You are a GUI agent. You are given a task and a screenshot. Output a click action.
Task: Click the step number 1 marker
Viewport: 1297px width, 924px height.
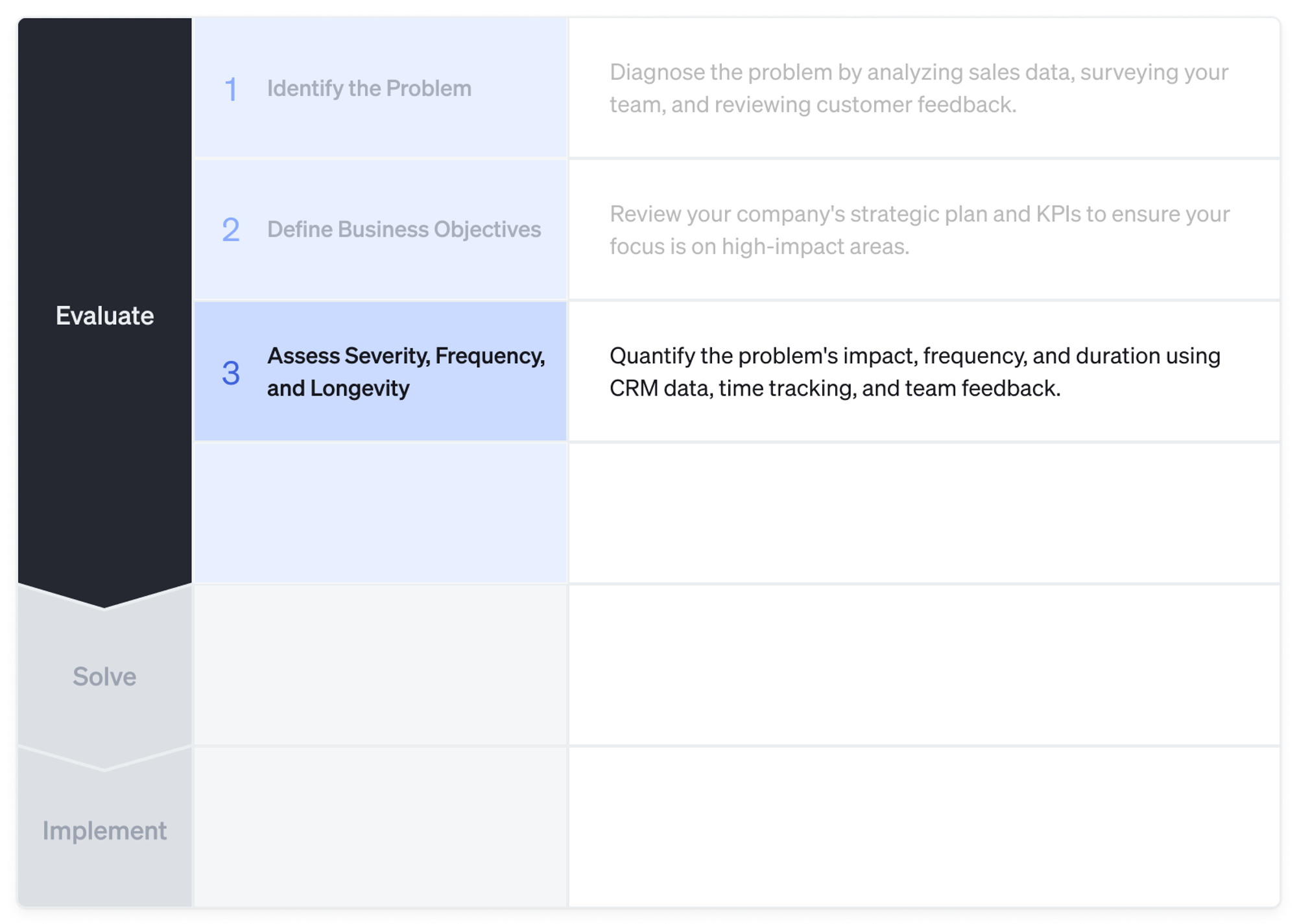click(x=230, y=89)
